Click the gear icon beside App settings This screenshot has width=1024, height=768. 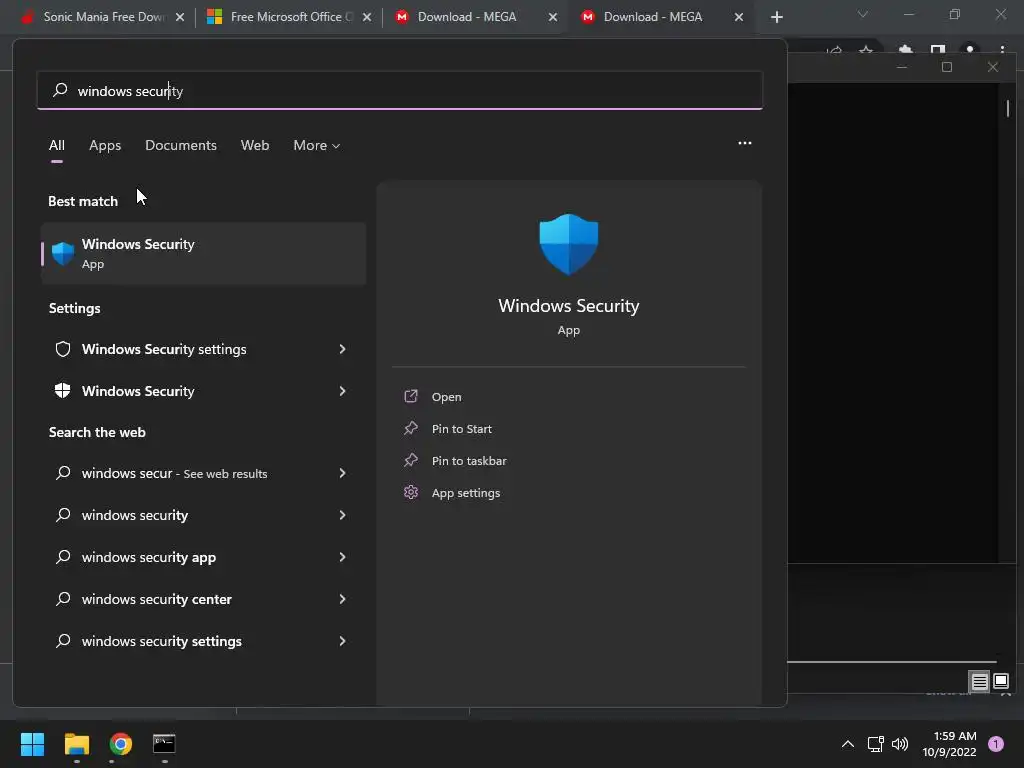411,492
